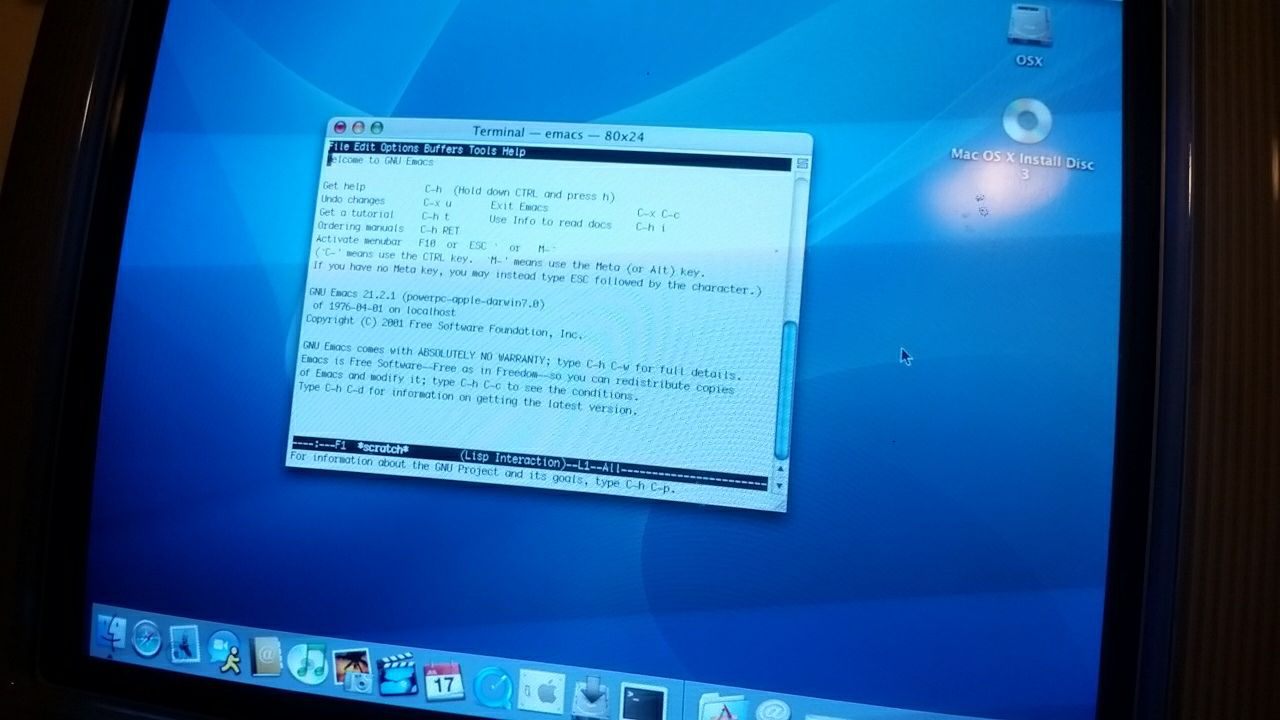The image size is (1280, 720).
Task: Click Buffers in the emacs menu line
Action: coord(444,151)
